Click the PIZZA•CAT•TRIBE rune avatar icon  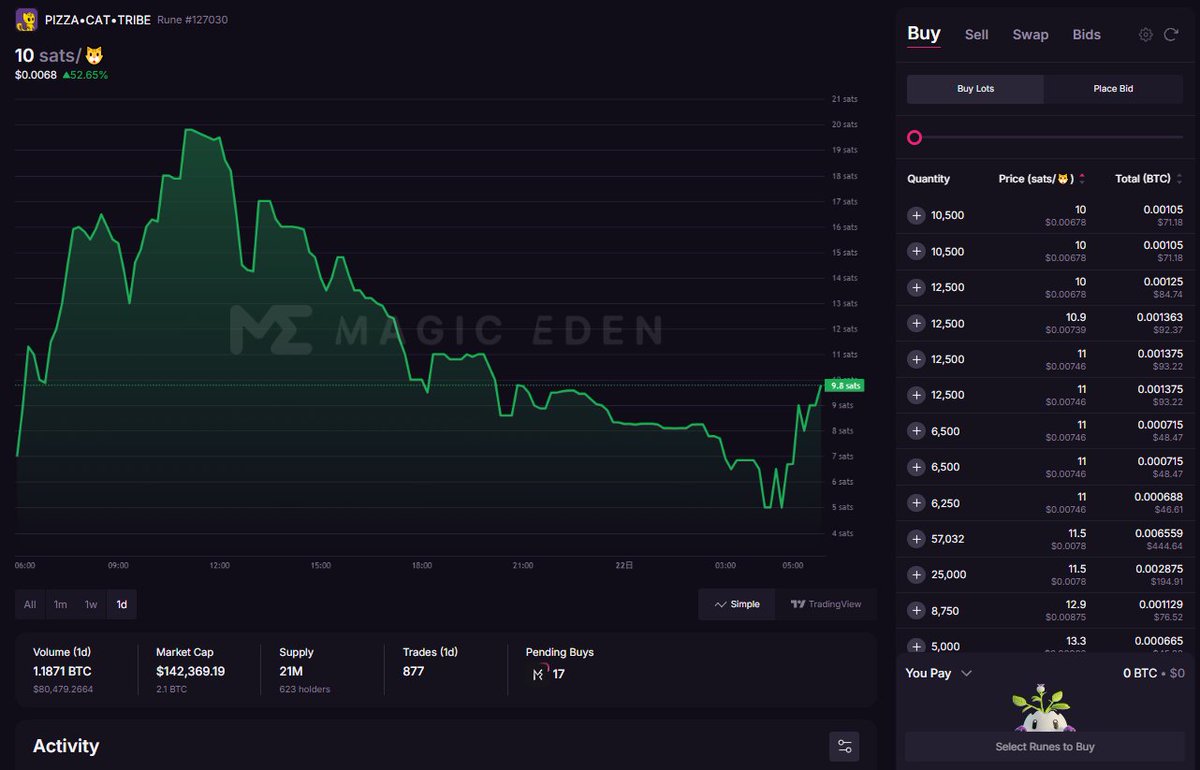[x=26, y=19]
